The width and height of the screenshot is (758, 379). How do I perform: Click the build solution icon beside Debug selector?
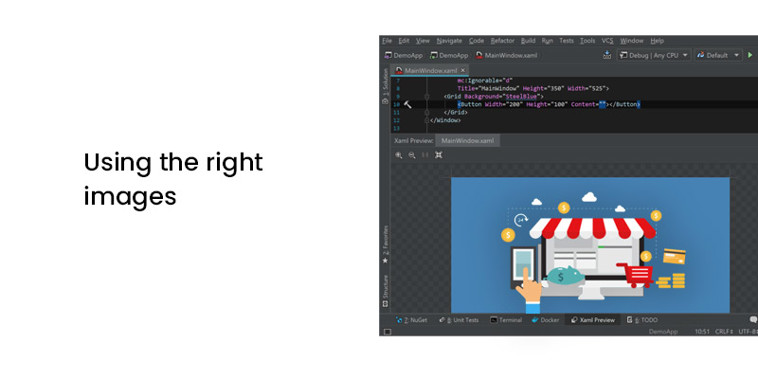[607, 56]
